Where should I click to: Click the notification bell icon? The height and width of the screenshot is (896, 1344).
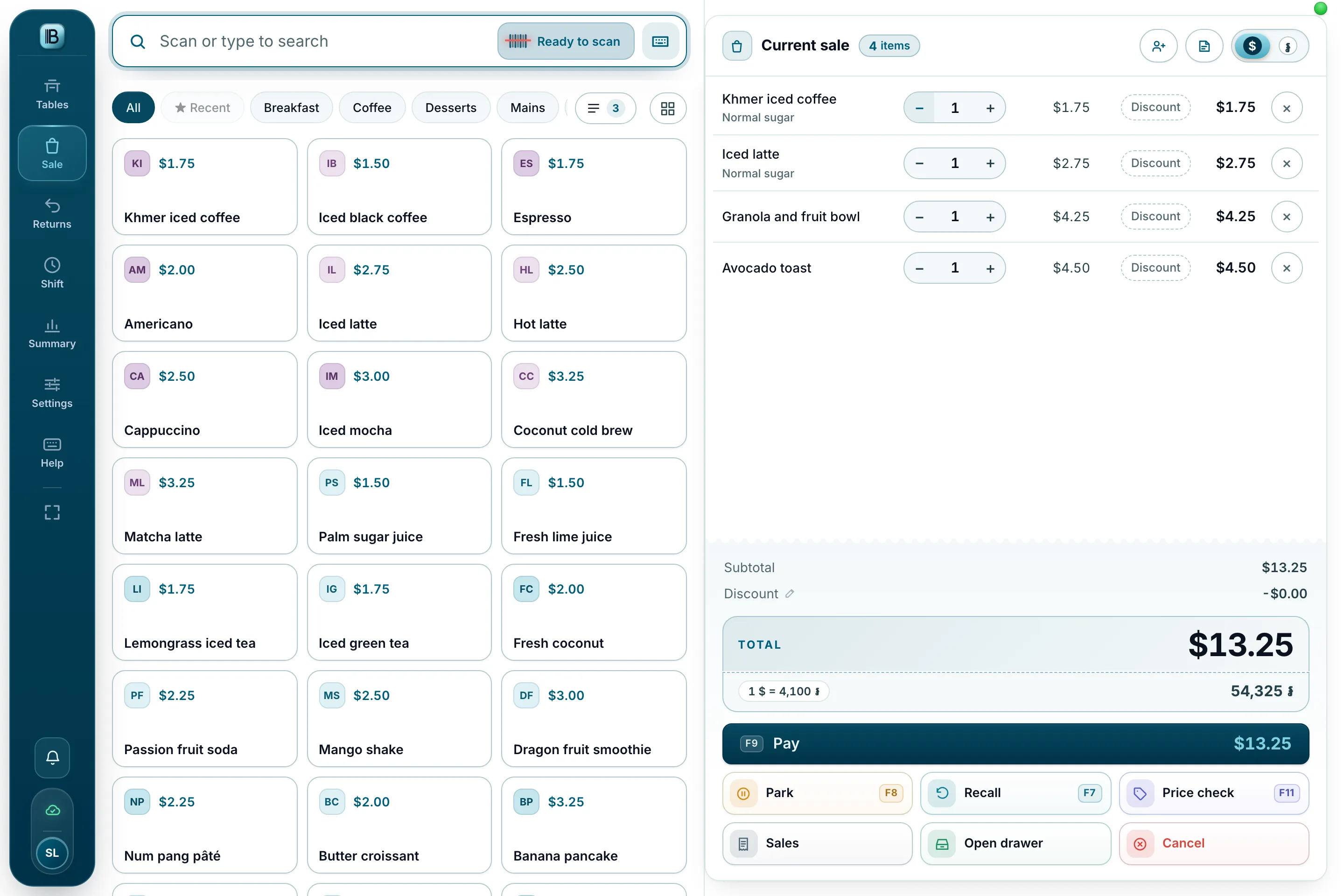coord(52,757)
